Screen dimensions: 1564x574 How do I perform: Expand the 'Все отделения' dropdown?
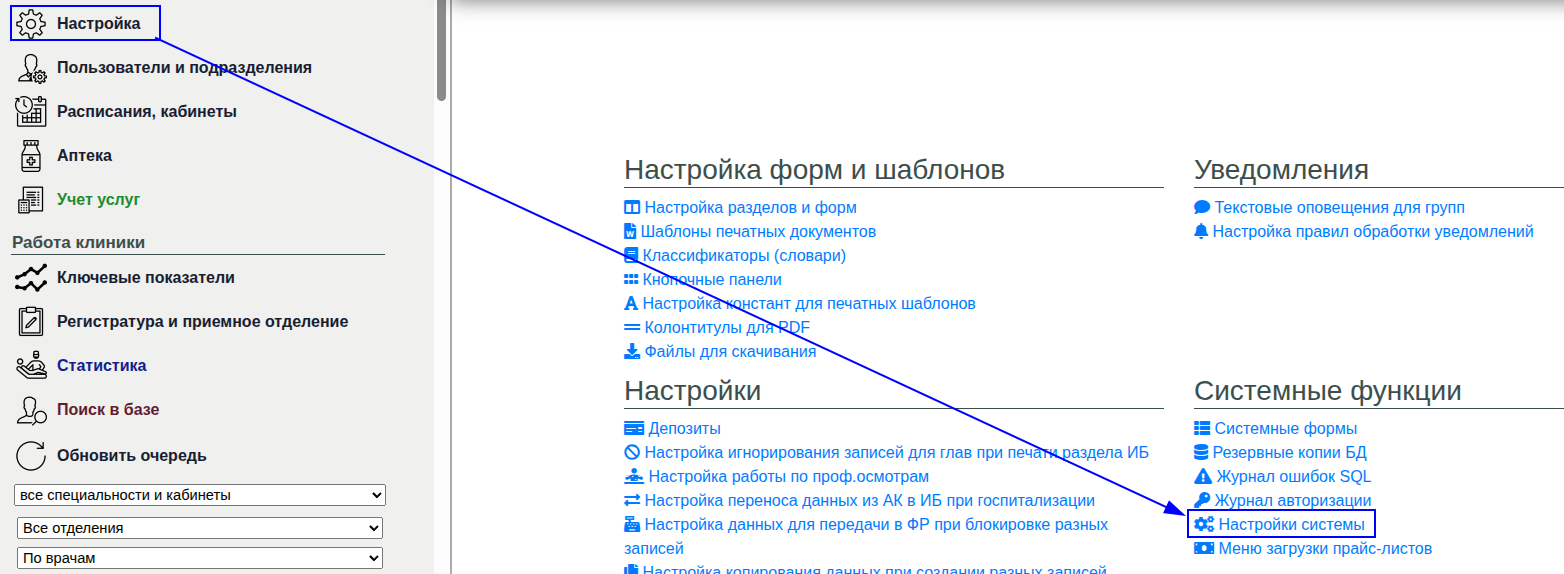(201, 528)
